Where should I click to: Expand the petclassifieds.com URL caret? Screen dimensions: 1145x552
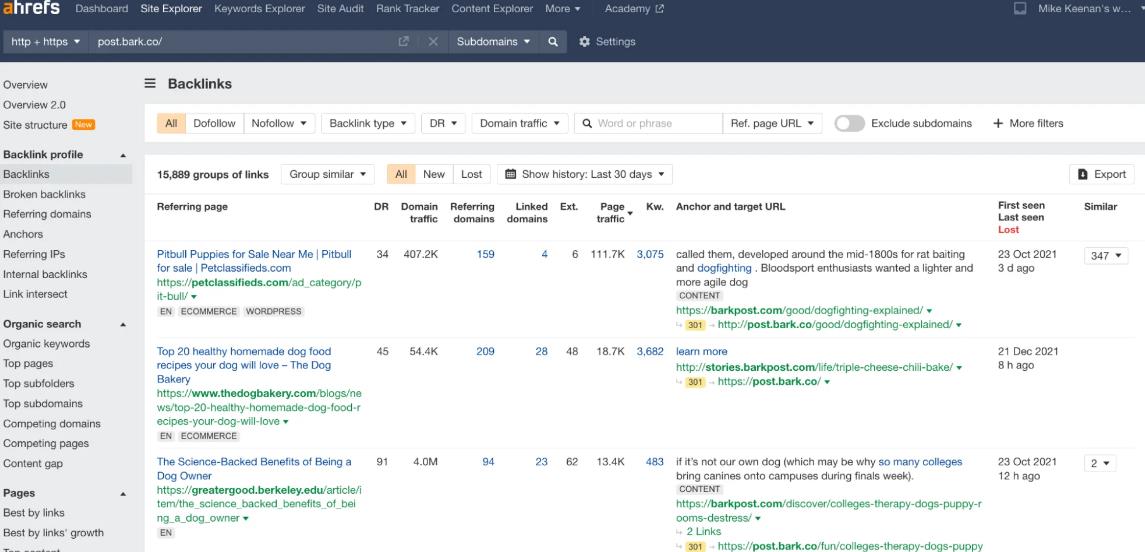click(195, 296)
